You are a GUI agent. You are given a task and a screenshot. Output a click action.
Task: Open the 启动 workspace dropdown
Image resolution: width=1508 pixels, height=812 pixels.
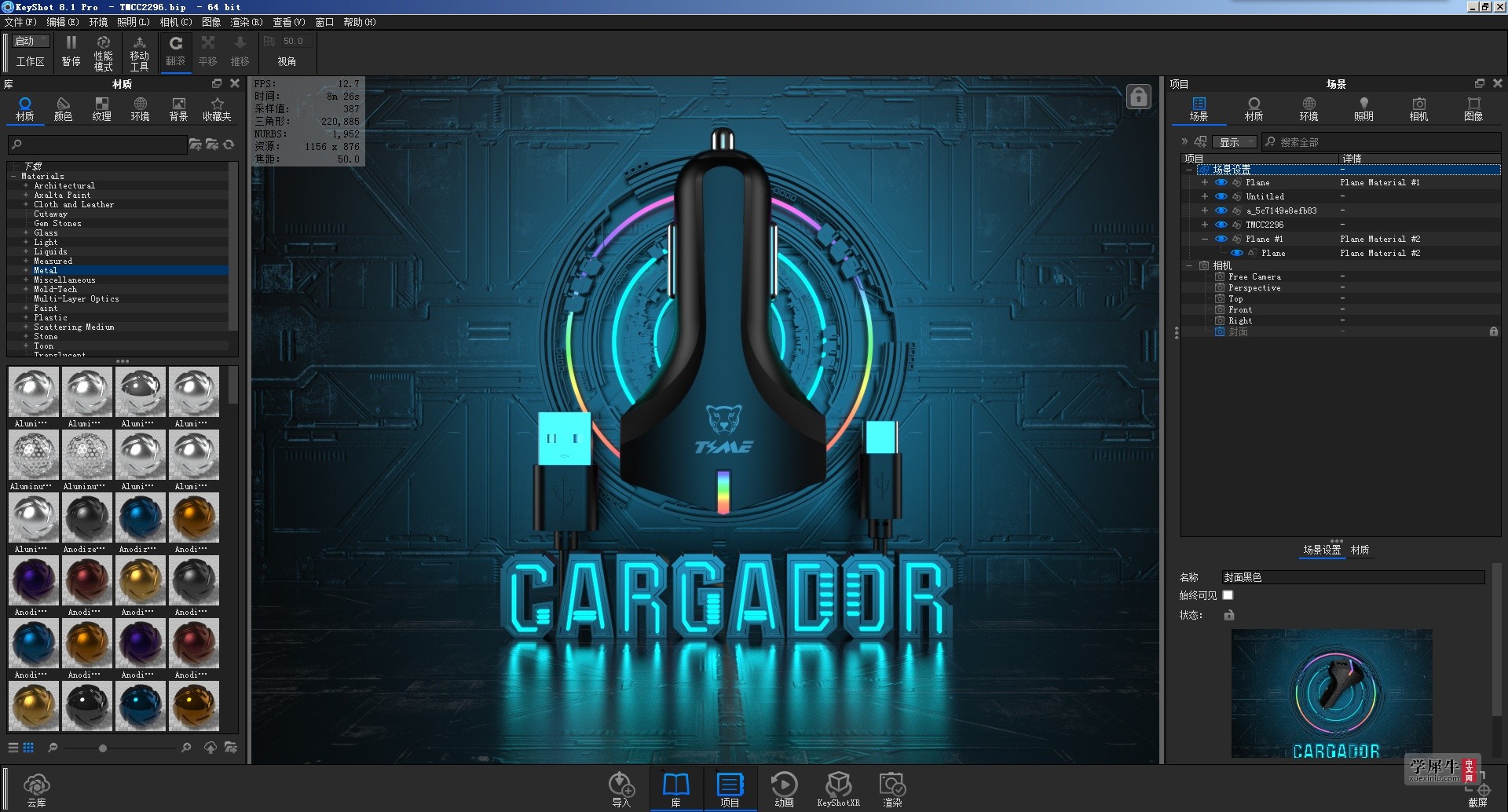coord(31,41)
